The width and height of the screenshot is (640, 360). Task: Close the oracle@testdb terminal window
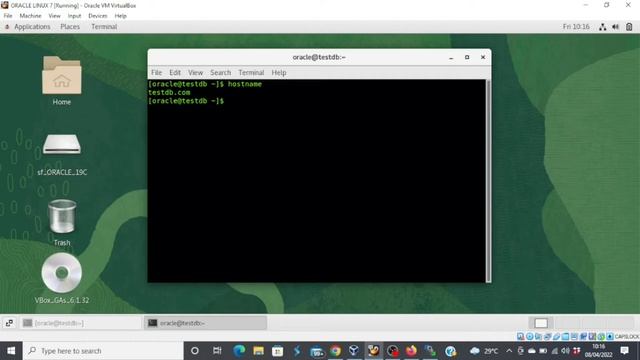[x=483, y=58]
